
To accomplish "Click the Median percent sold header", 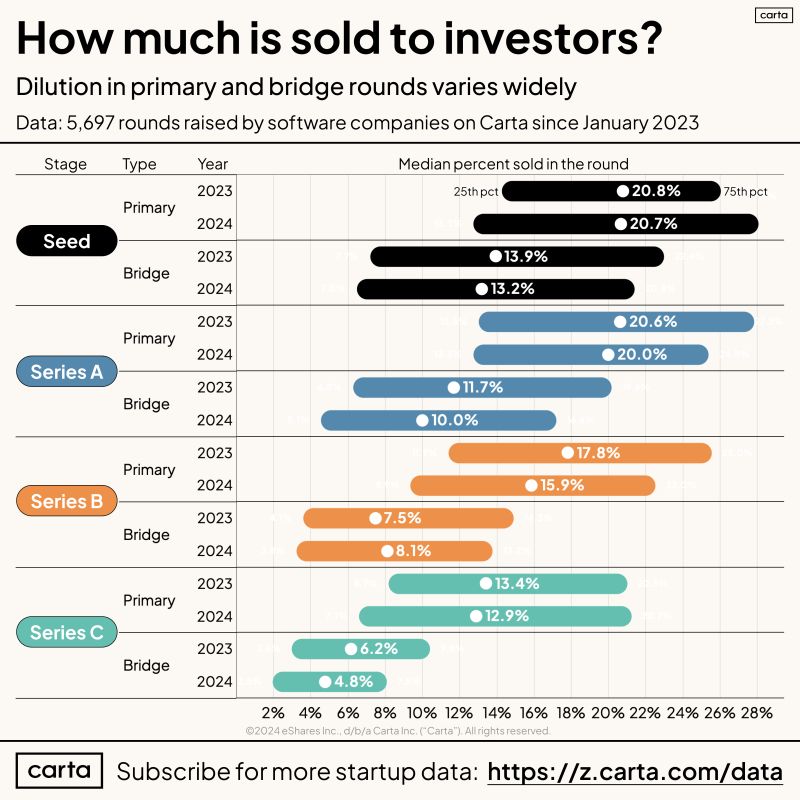I will [x=513, y=164].
